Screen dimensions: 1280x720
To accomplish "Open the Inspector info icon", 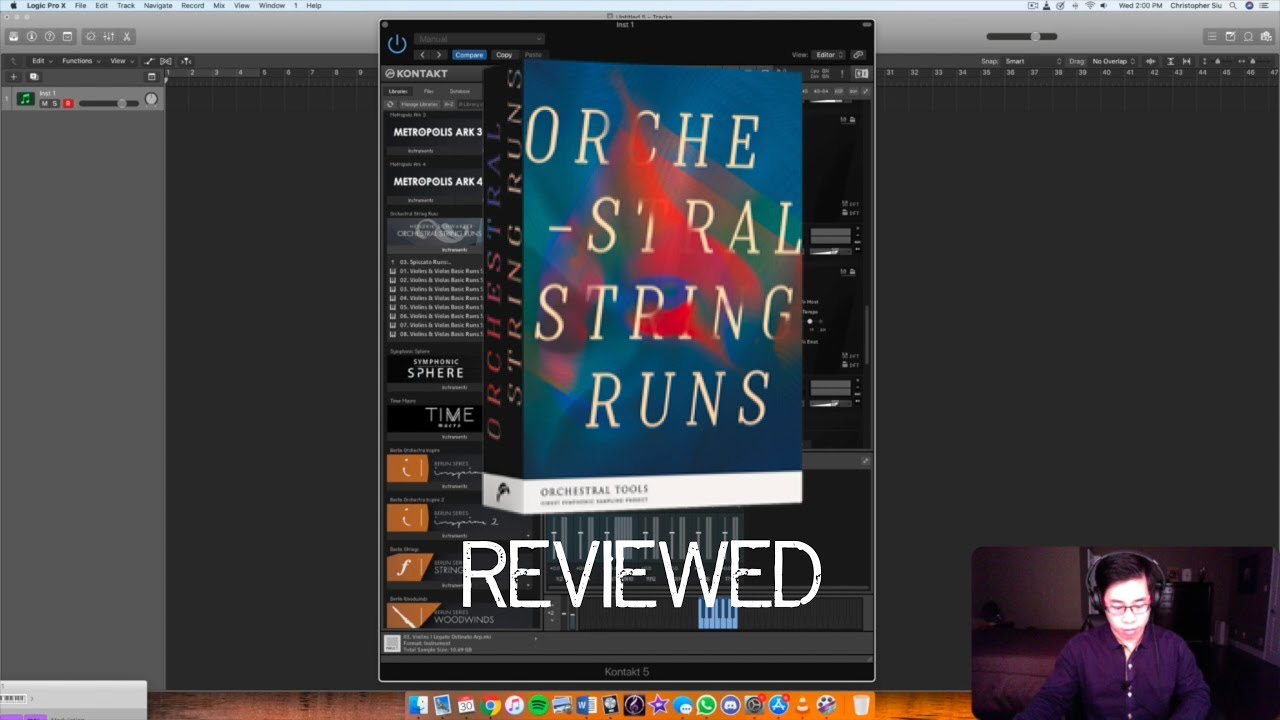I will coord(32,37).
